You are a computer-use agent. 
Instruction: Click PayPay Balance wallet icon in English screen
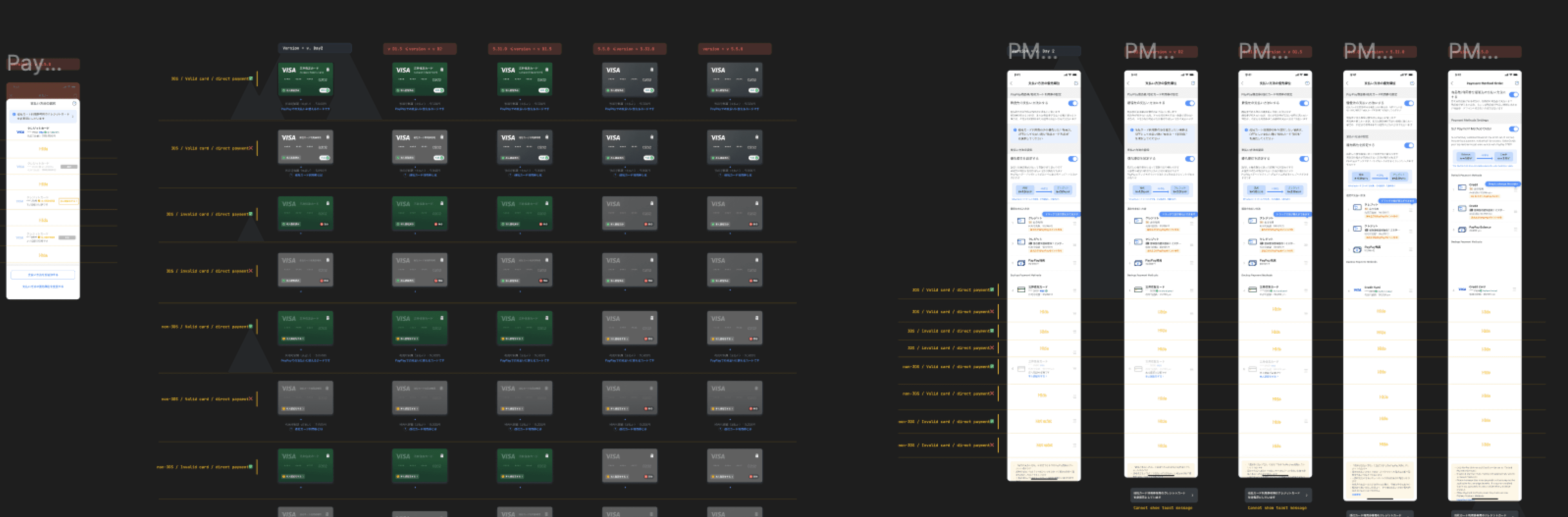click(x=1462, y=230)
